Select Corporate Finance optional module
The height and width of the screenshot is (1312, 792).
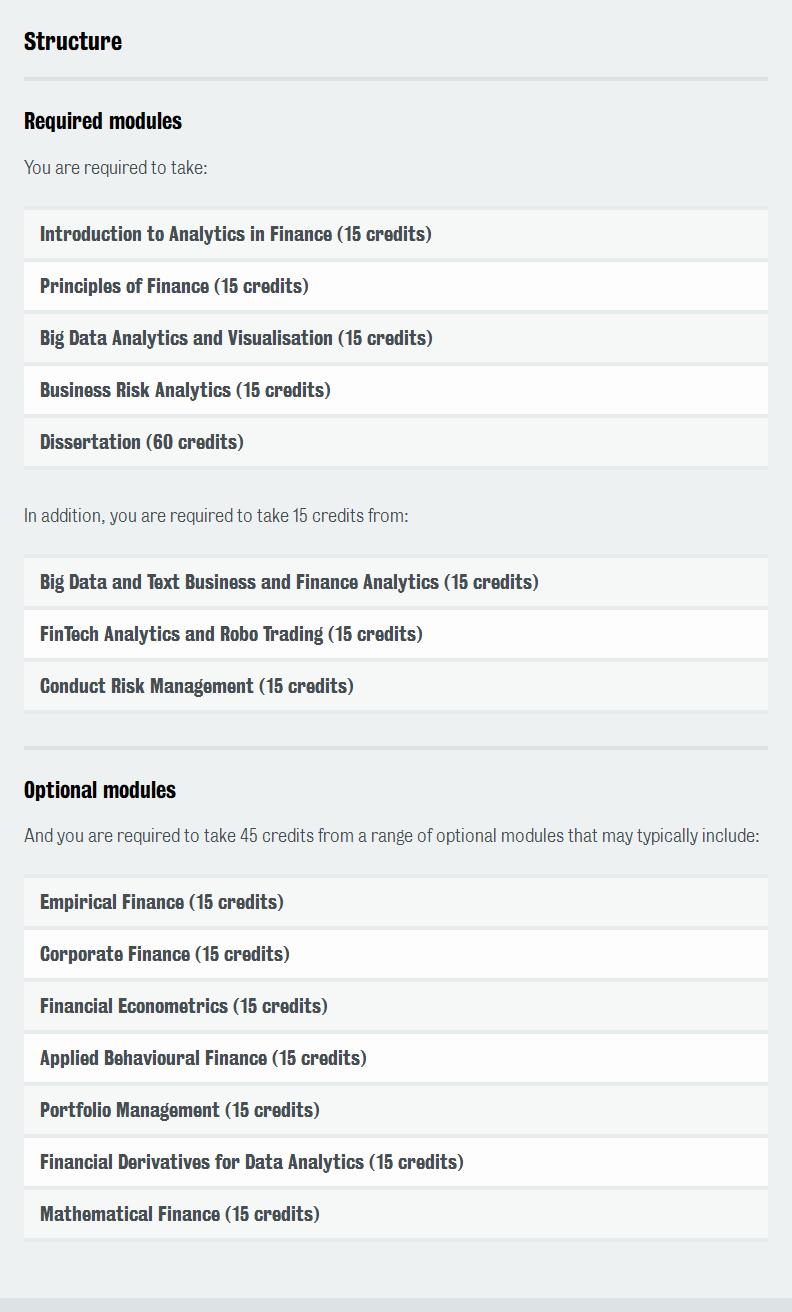coord(396,954)
